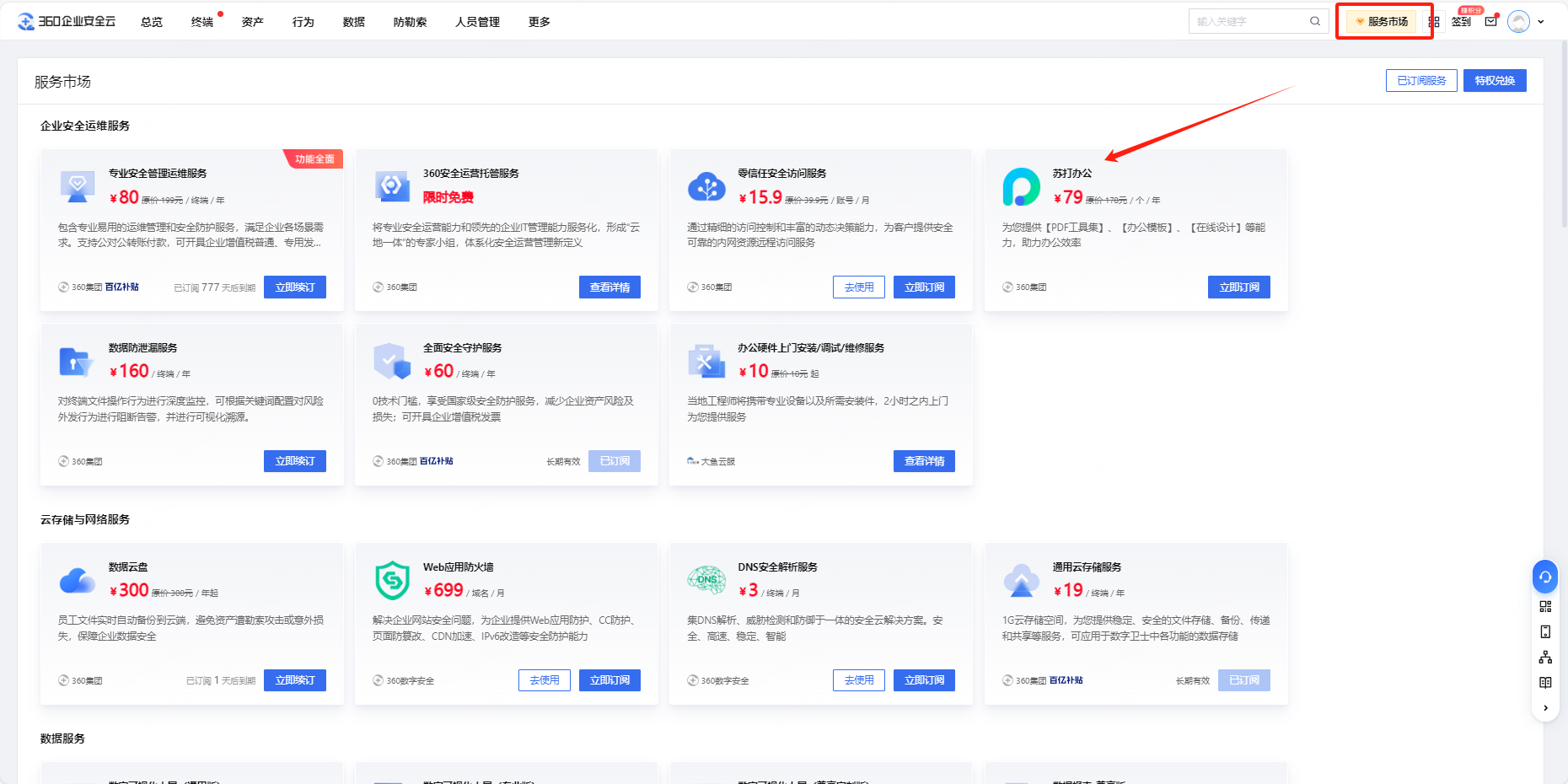
Task: Click 立即续订 for 专业安全管理运维服务
Action: (295, 287)
